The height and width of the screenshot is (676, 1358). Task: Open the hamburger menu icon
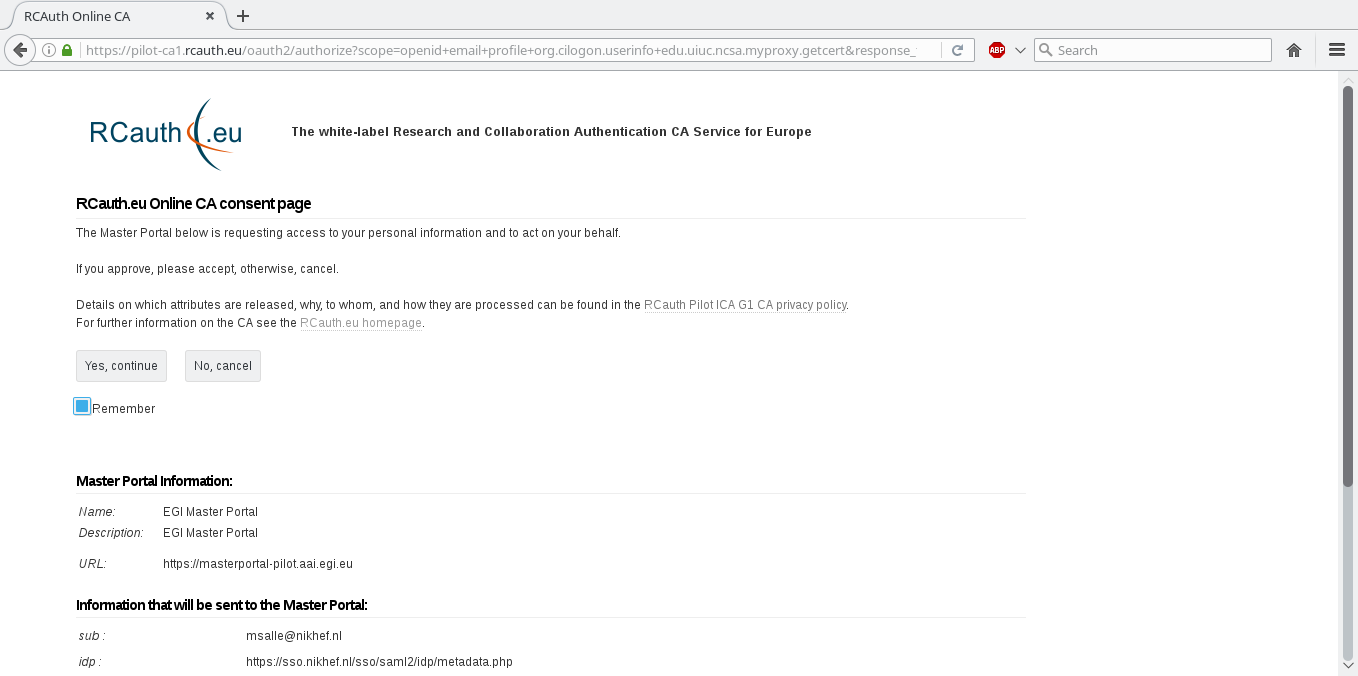(1336, 50)
